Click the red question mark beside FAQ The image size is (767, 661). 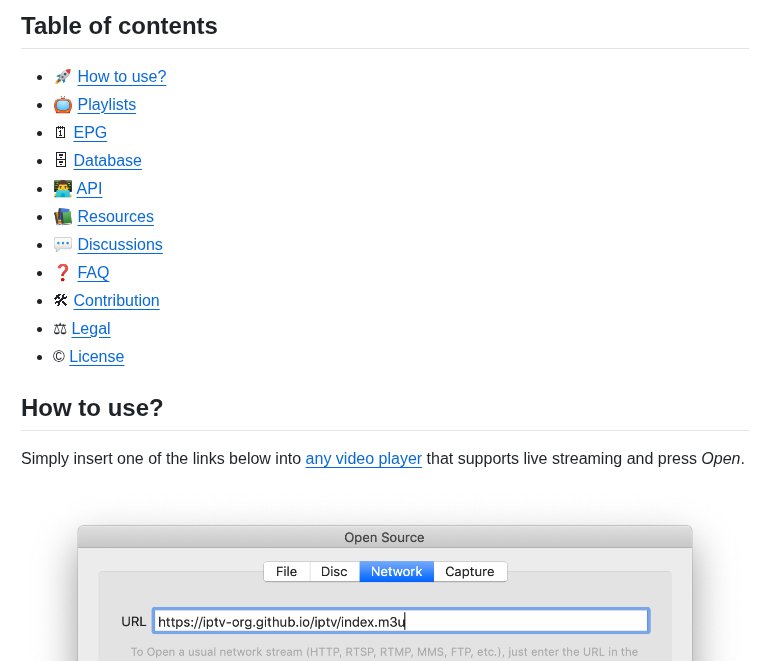click(x=63, y=273)
